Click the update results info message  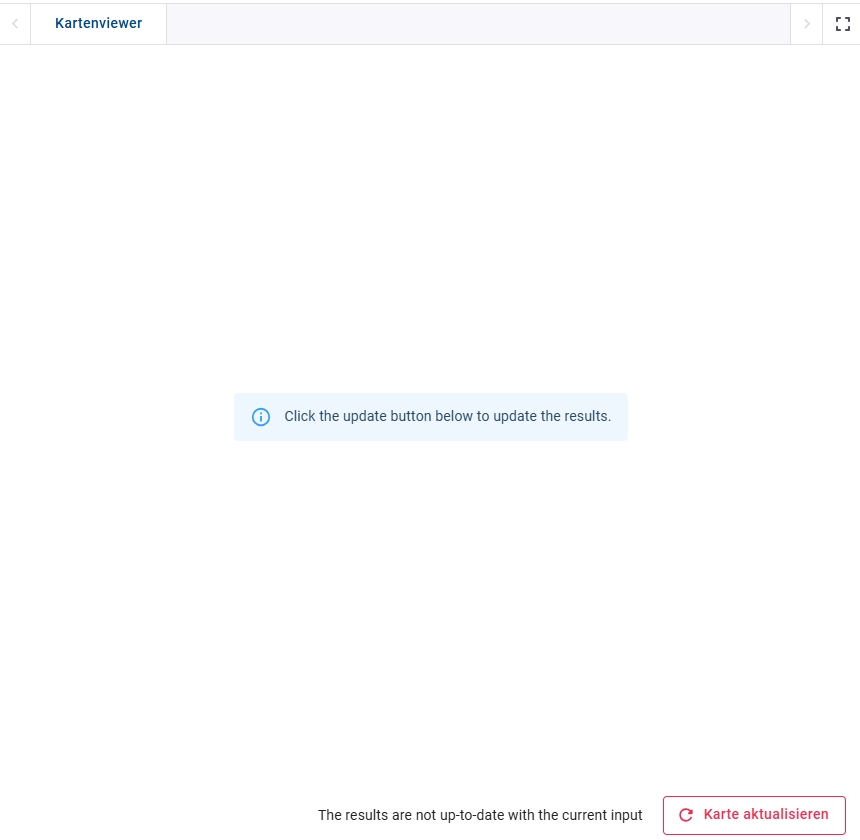447,416
